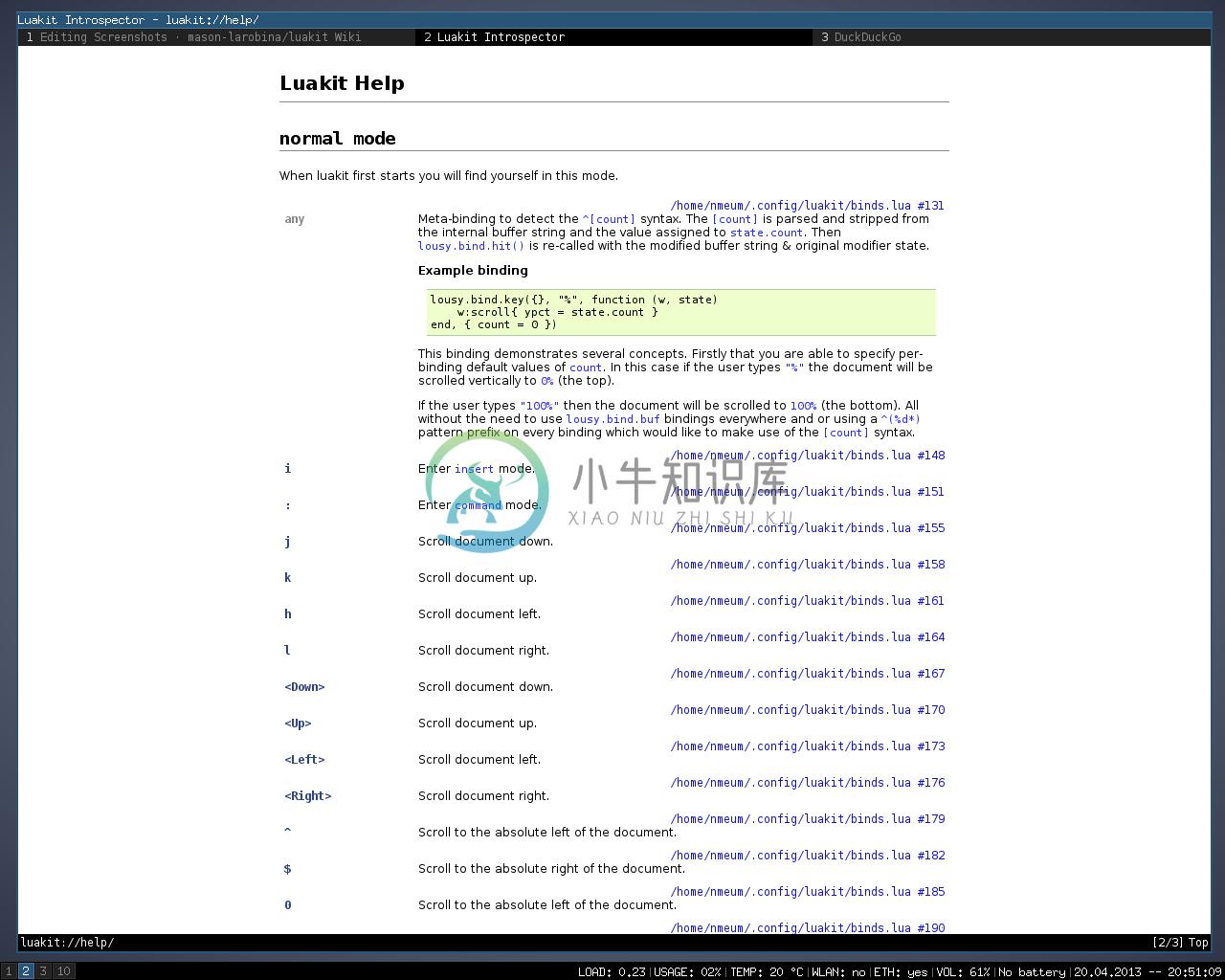Click the 'insert' mode link

[x=474, y=469]
